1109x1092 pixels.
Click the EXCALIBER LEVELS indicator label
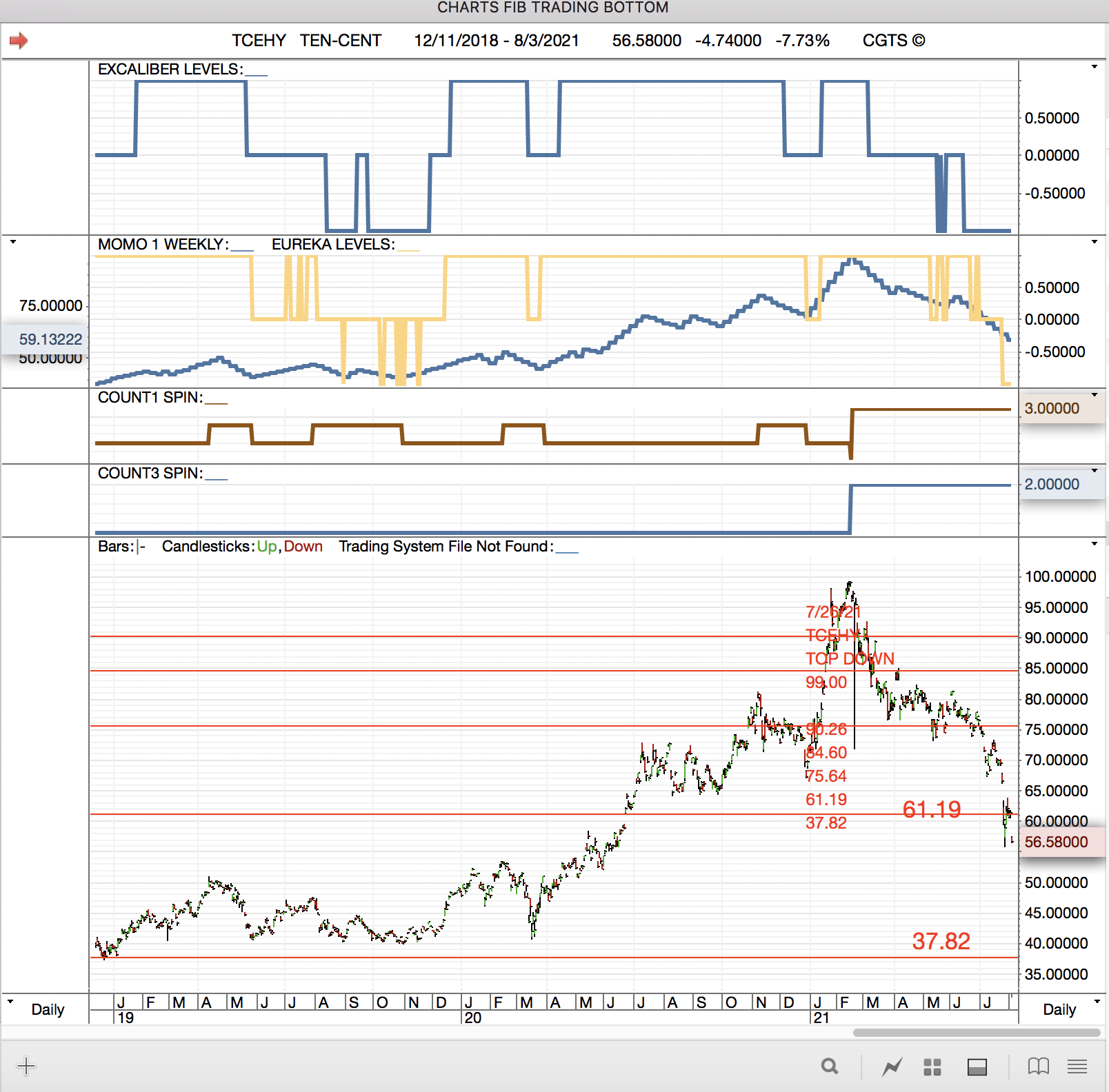[x=170, y=70]
